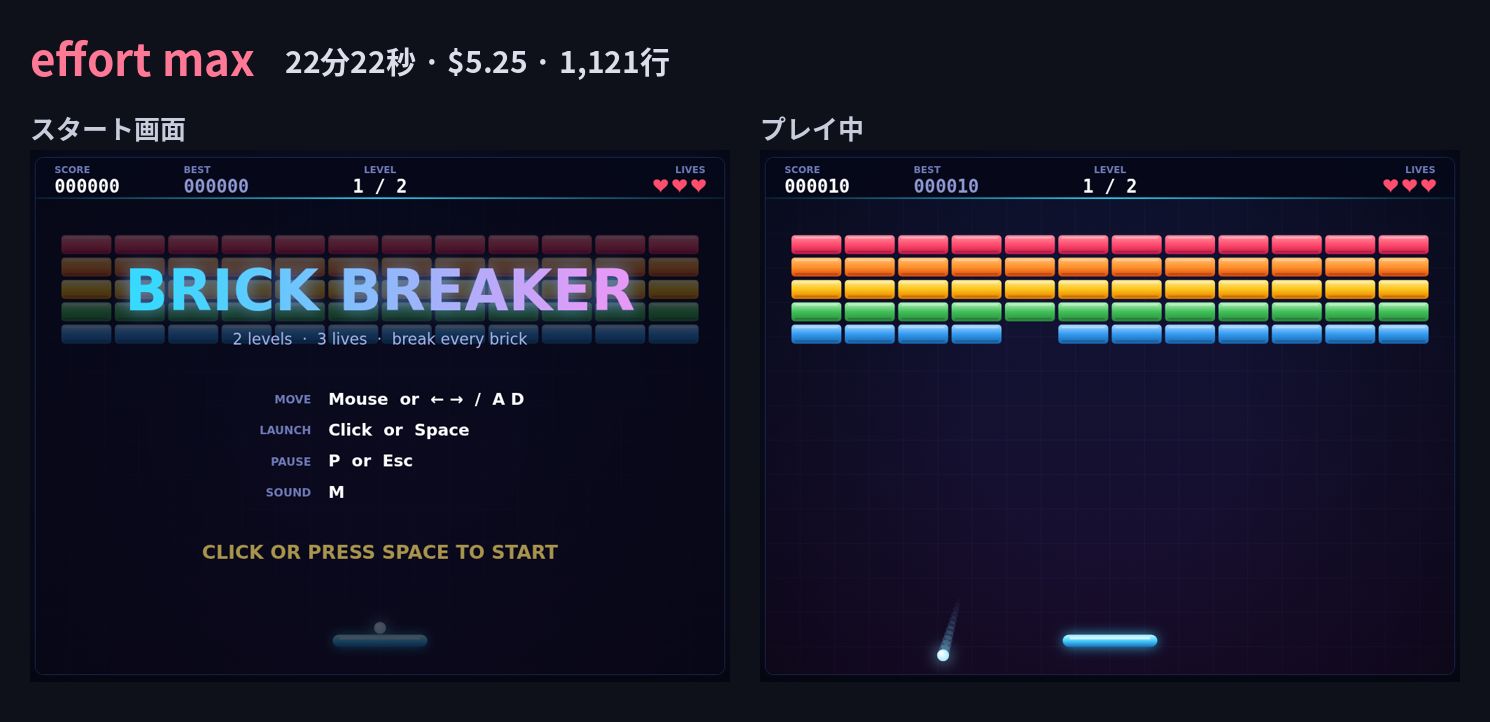Click the SCORE value 000000 on the start screen

click(x=87, y=186)
